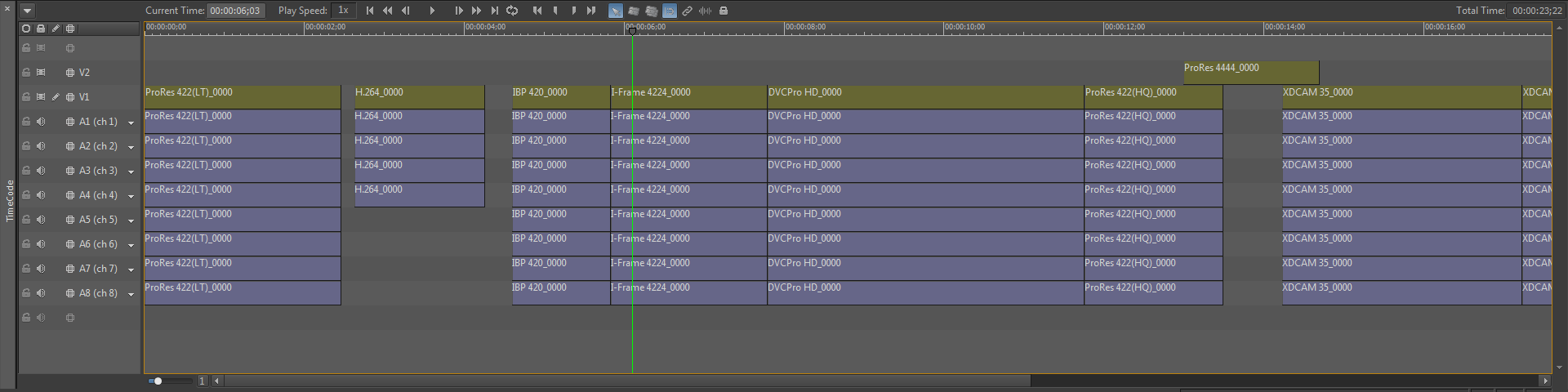Click the timeline zoom slider handle
Screen dimensions: 1568x392
tap(158, 381)
